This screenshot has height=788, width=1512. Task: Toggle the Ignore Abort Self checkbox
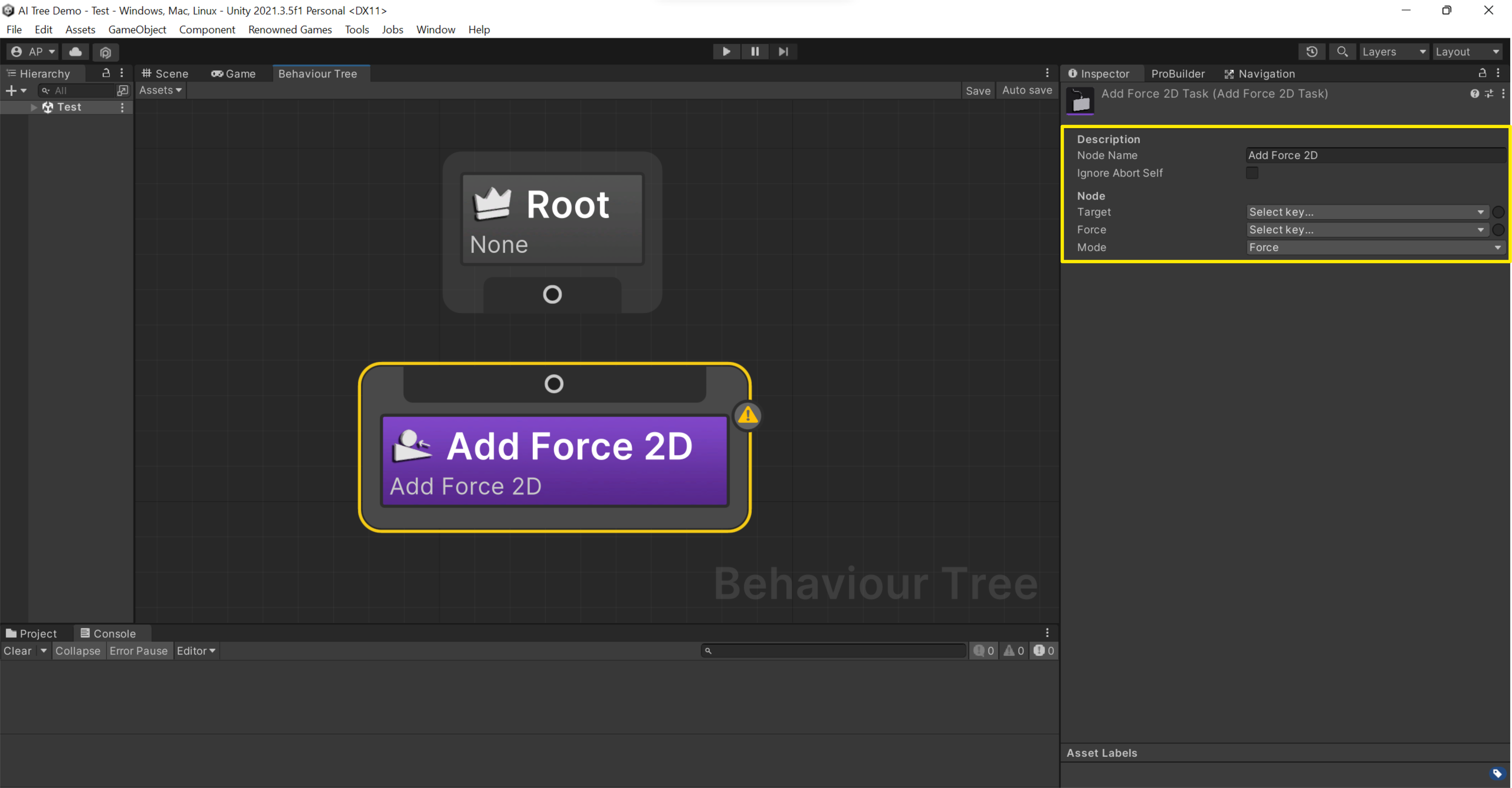click(1252, 172)
